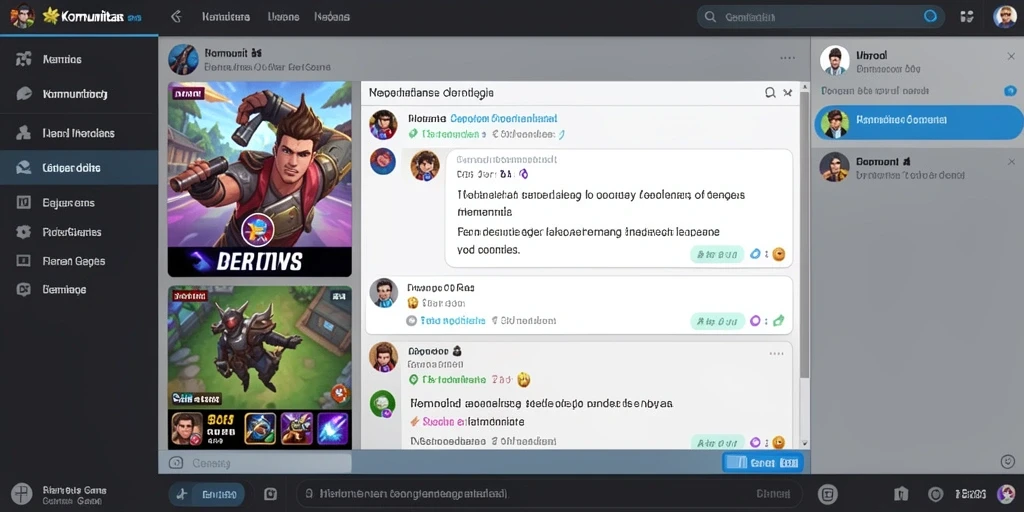Click the shield-shaped icon in the bottom bar
This screenshot has width=1024, height=512.
902,494
